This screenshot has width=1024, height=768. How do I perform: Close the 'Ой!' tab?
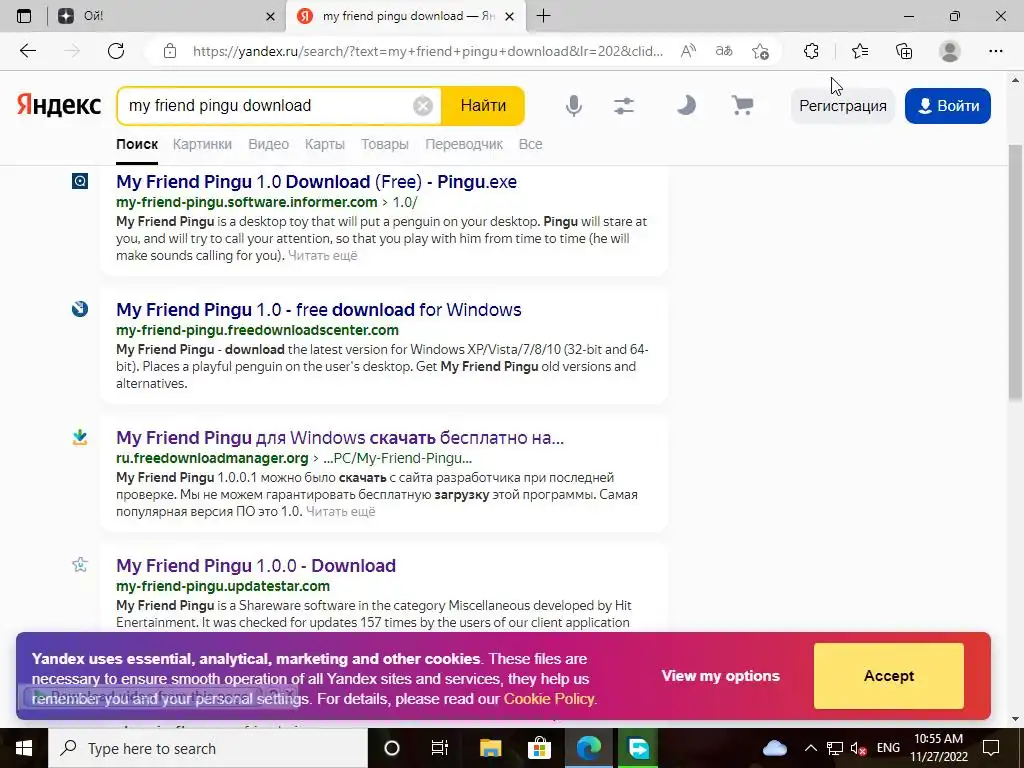click(270, 17)
